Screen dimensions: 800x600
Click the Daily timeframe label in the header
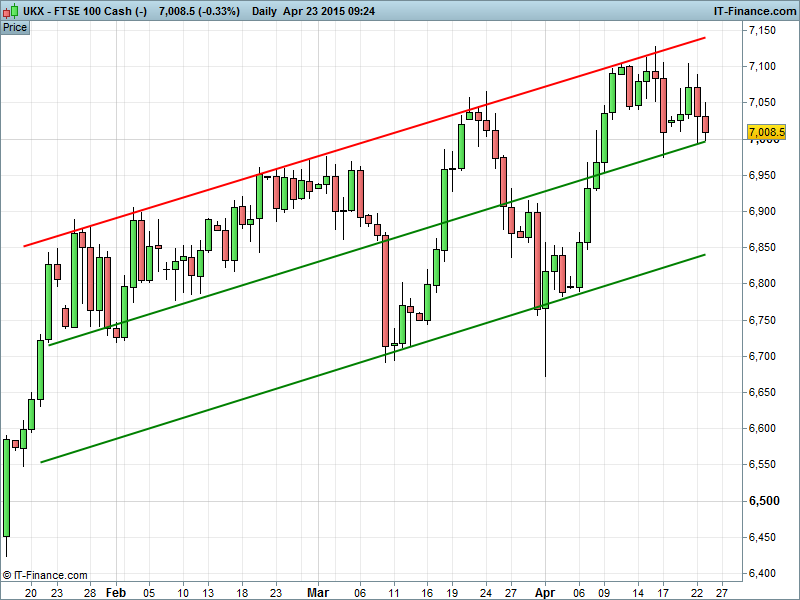click(265, 10)
